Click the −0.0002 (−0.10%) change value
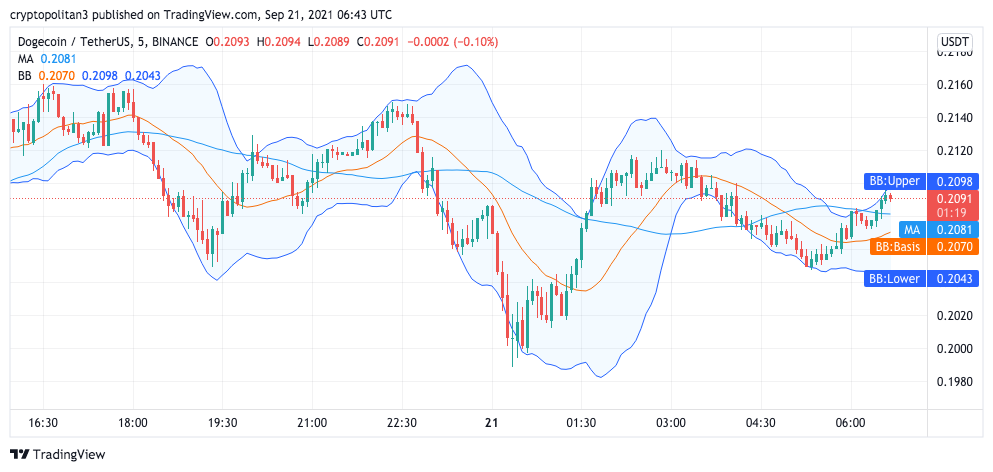The width and height of the screenshot is (993, 472). coord(453,42)
